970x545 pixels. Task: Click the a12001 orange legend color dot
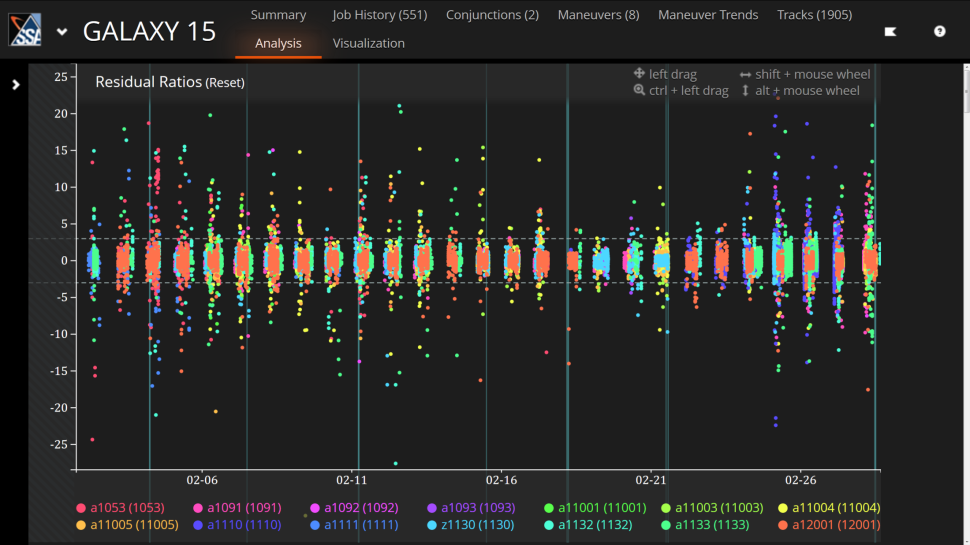[x=783, y=525]
